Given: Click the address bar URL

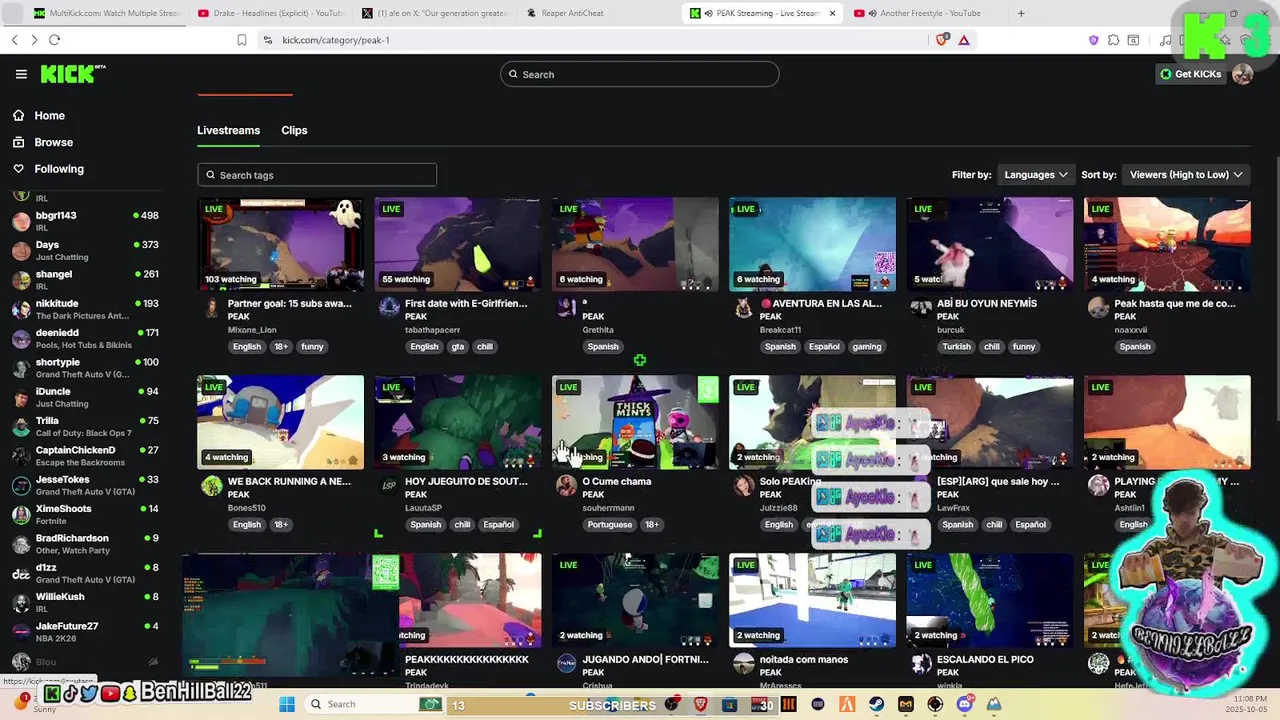Looking at the screenshot, I should [336, 40].
